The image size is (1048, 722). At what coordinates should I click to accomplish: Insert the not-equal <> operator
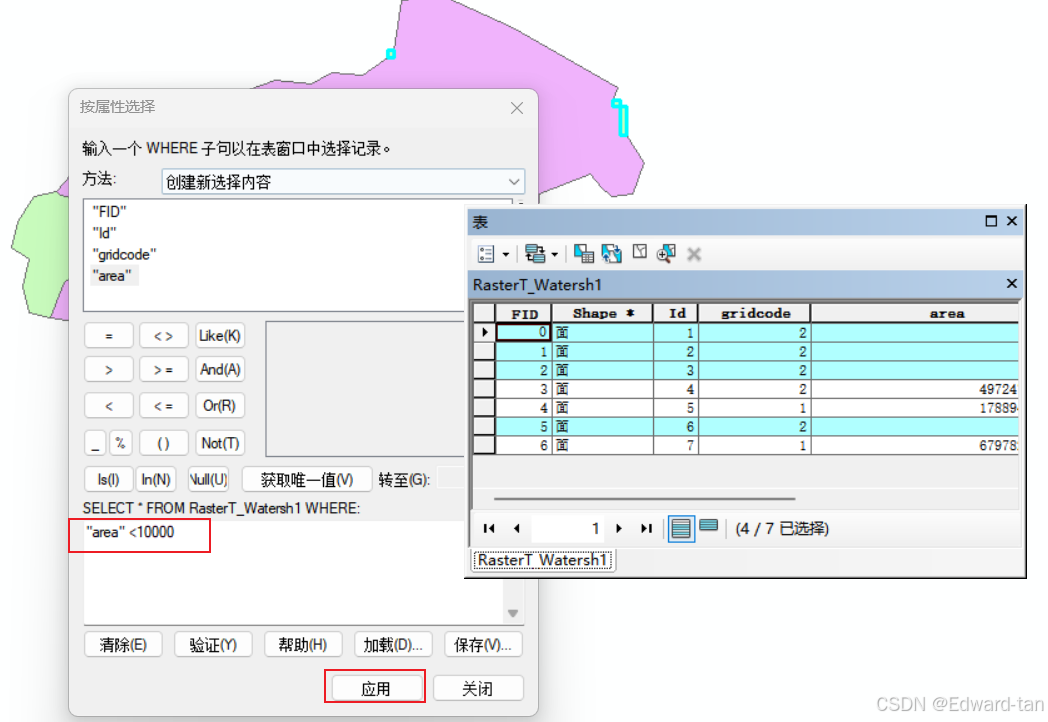pos(164,336)
